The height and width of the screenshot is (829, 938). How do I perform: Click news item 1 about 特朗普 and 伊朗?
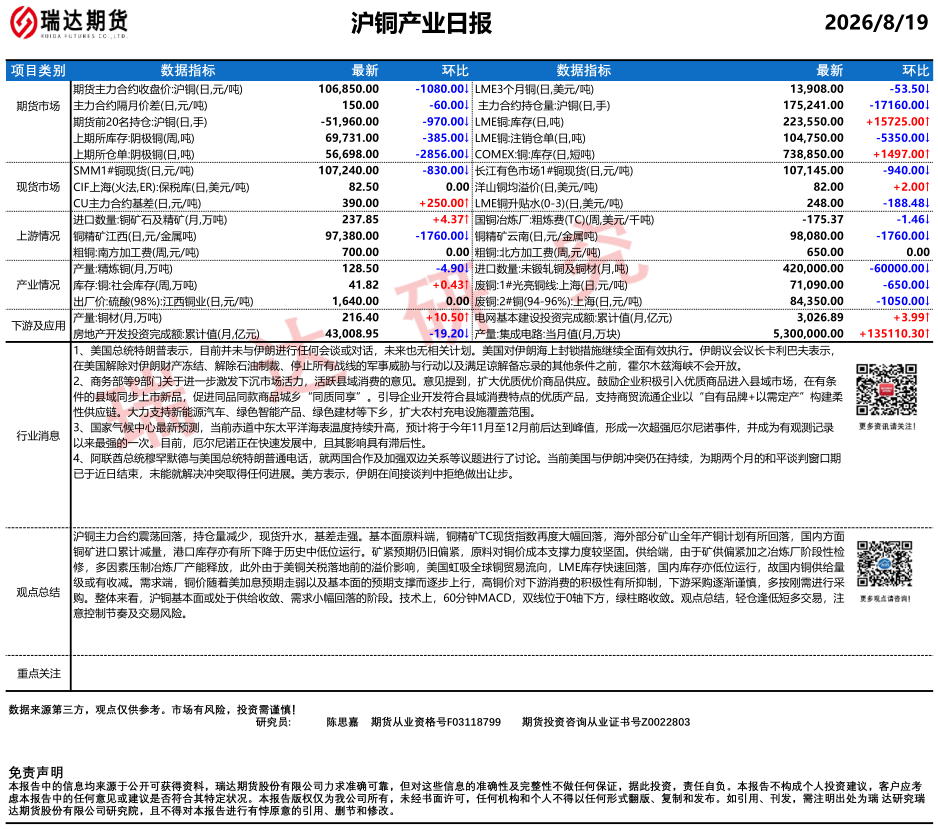[453, 358]
